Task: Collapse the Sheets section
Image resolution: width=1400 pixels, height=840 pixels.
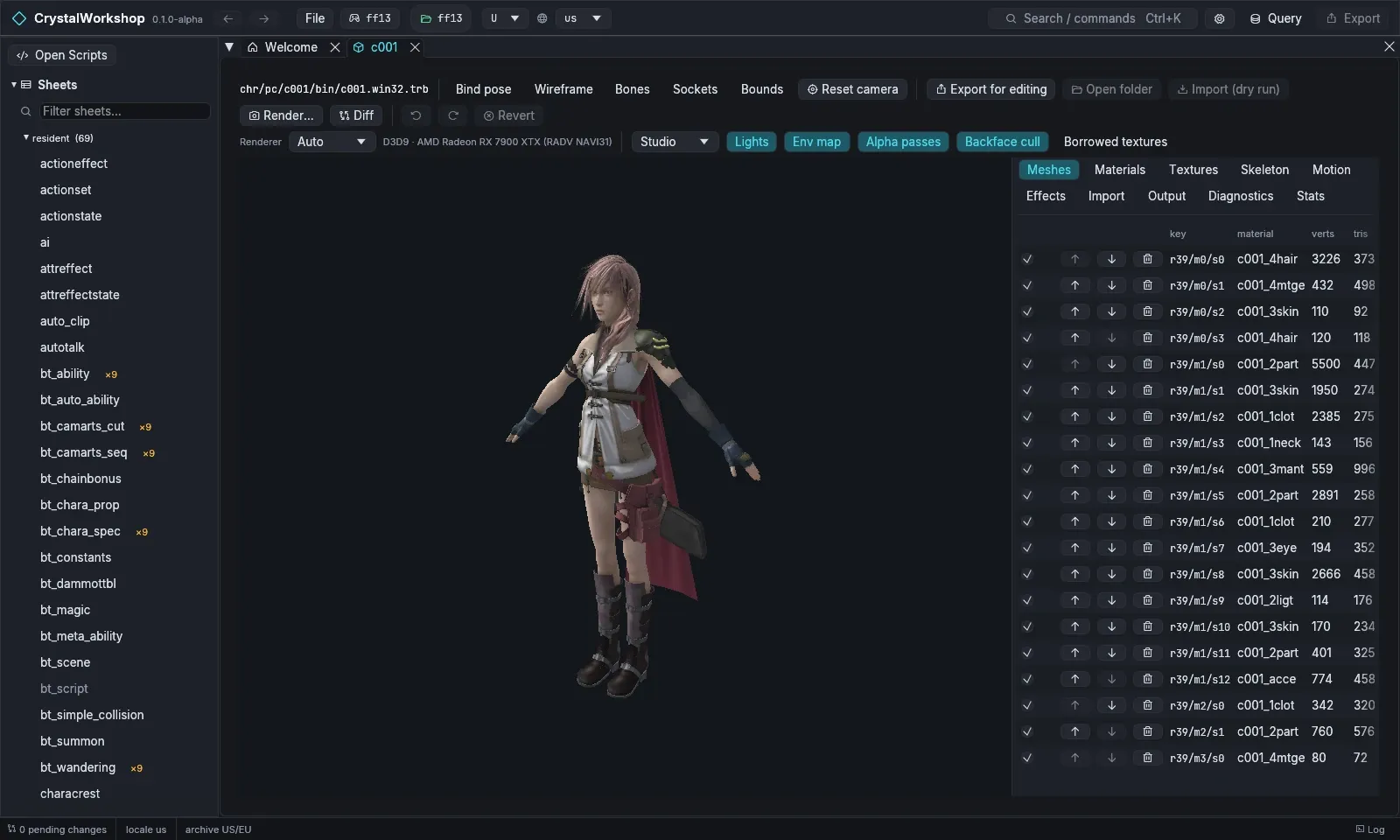Action: click(x=14, y=85)
